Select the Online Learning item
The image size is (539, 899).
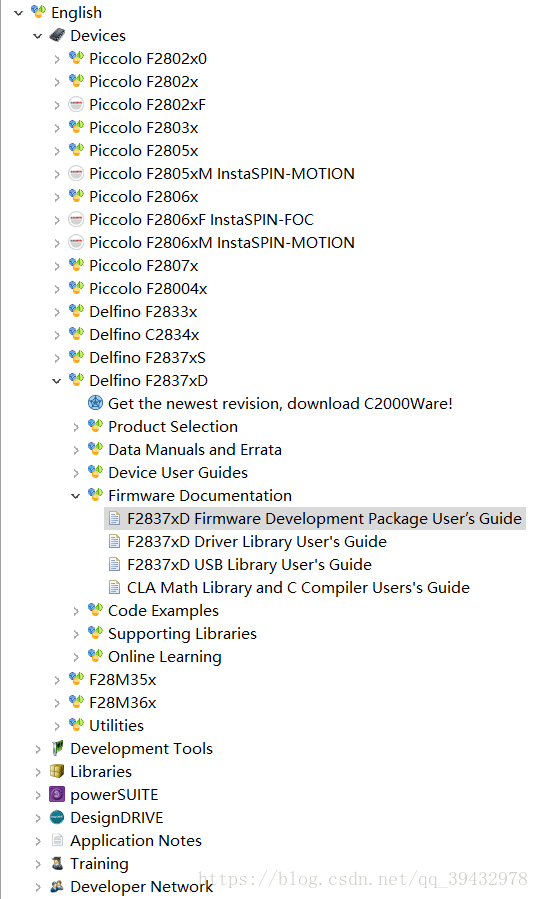[x=165, y=657]
